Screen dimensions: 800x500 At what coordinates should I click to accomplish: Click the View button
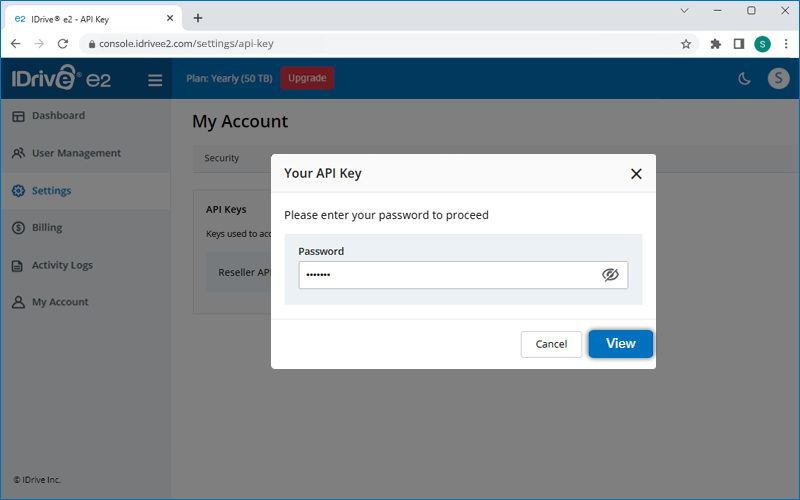click(620, 343)
